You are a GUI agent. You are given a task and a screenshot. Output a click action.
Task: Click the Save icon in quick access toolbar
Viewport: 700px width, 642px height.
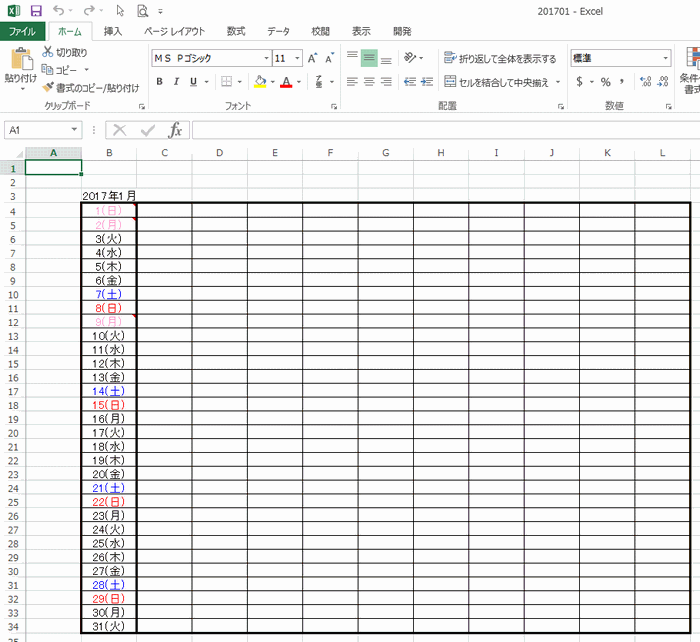click(x=36, y=11)
